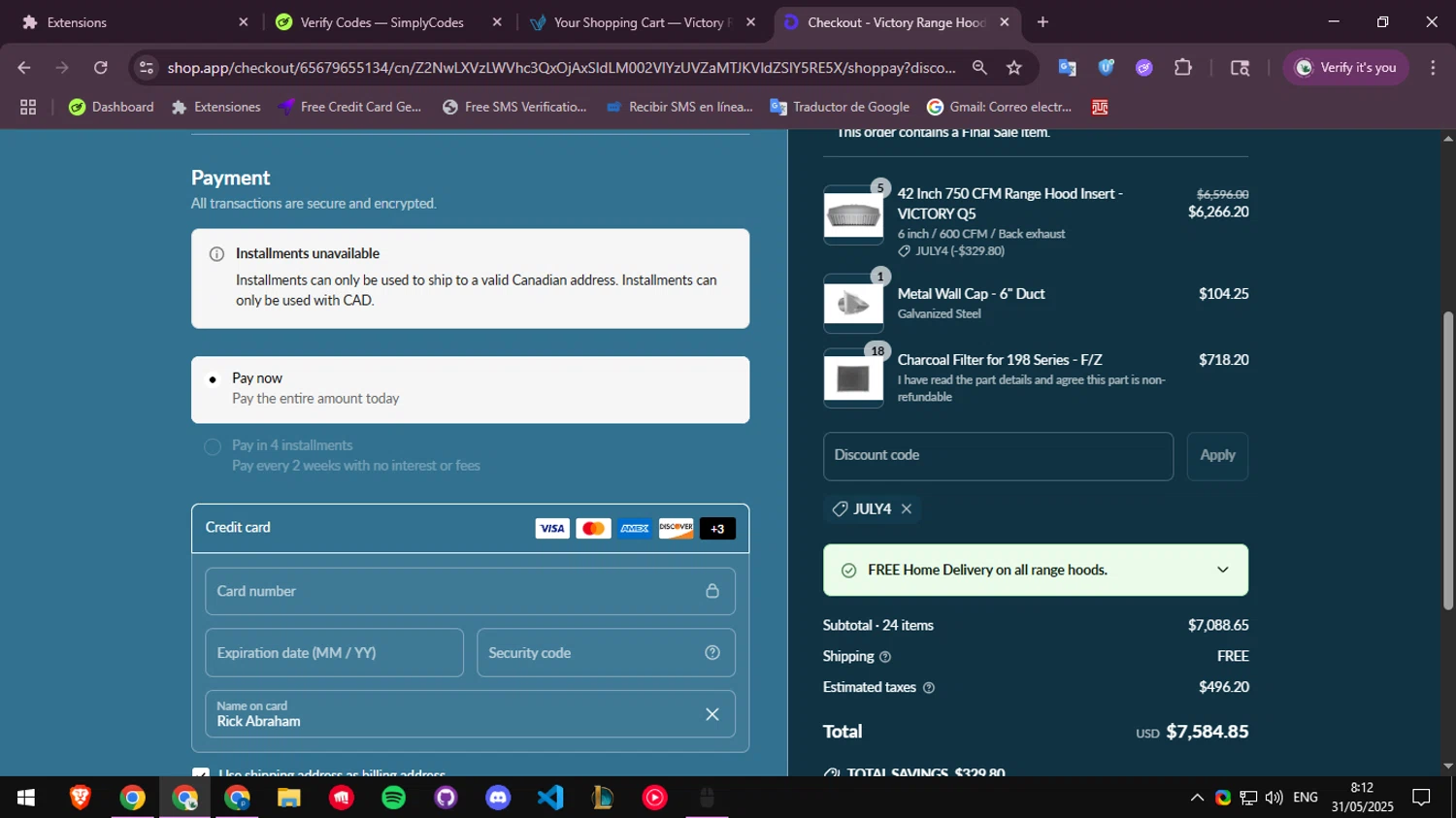Focus the Expiration date field
1456x818 pixels.
[334, 653]
